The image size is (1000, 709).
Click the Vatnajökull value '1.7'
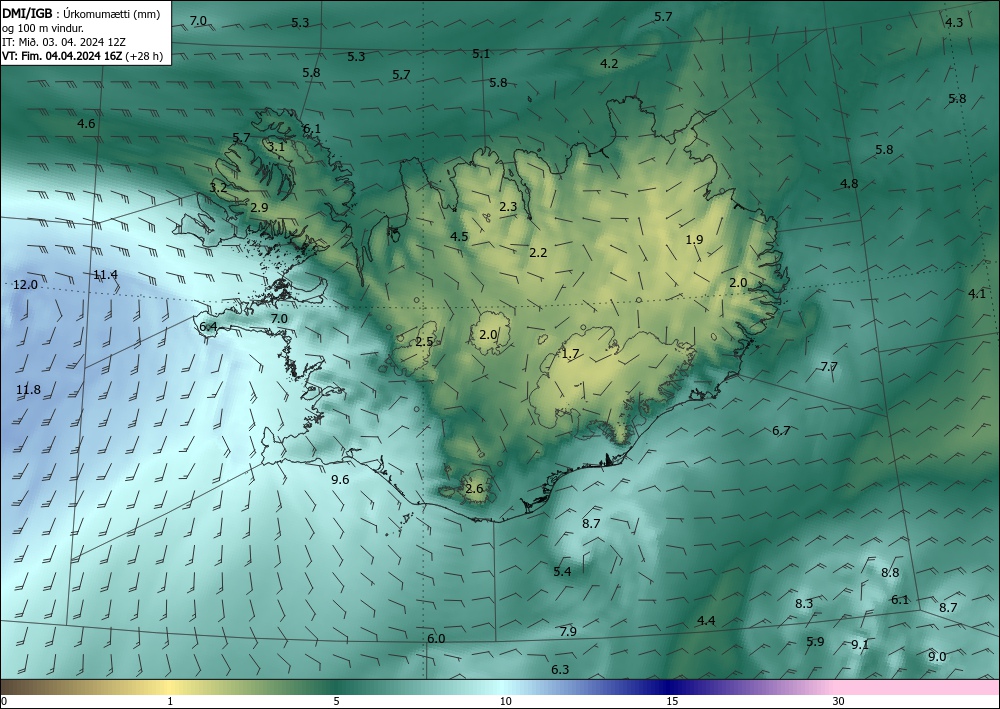click(x=570, y=354)
